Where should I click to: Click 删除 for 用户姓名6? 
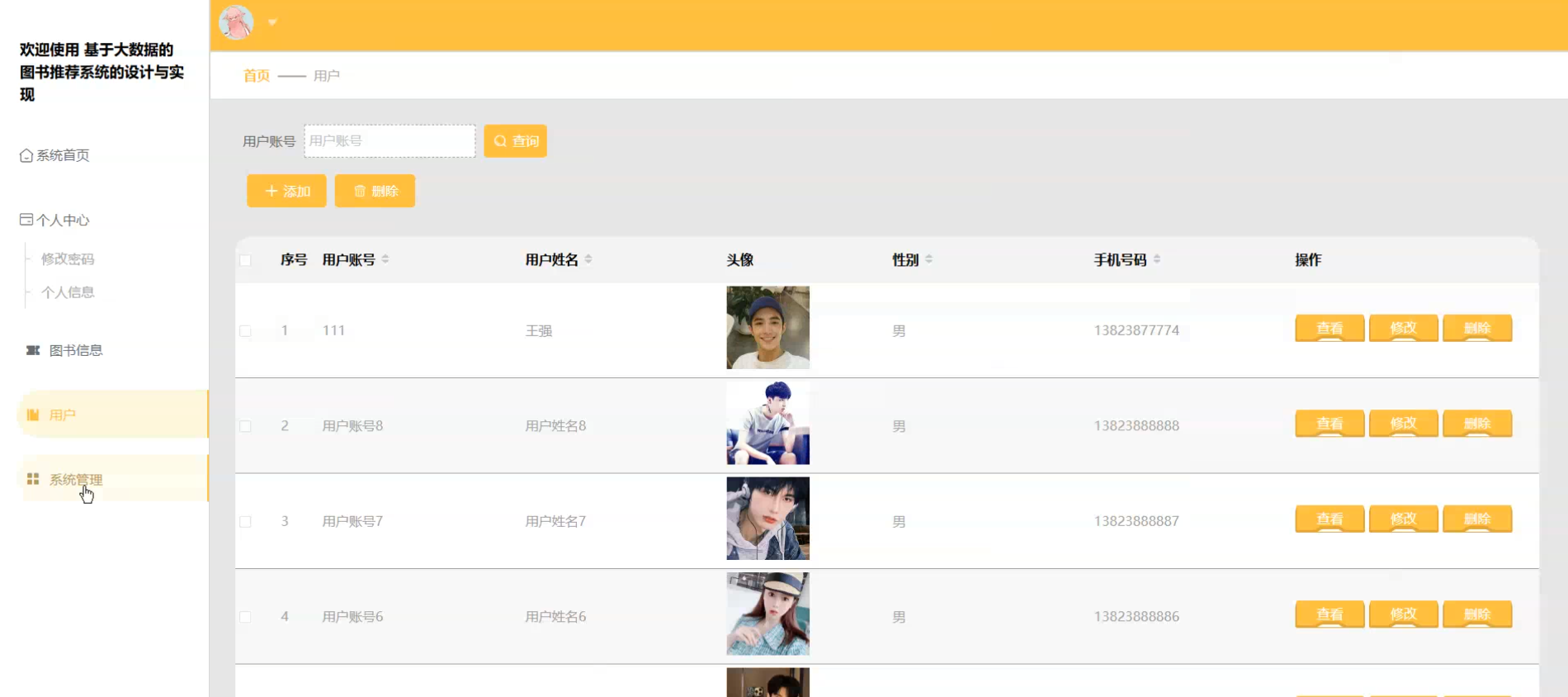tap(1477, 614)
